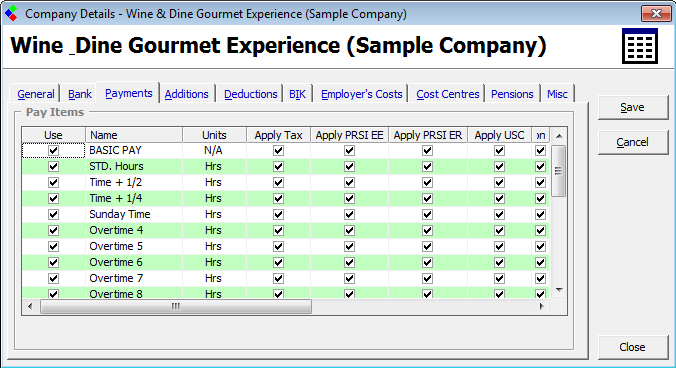Switch to the Deductions tab
This screenshot has height=368, width=676.
coord(250,94)
